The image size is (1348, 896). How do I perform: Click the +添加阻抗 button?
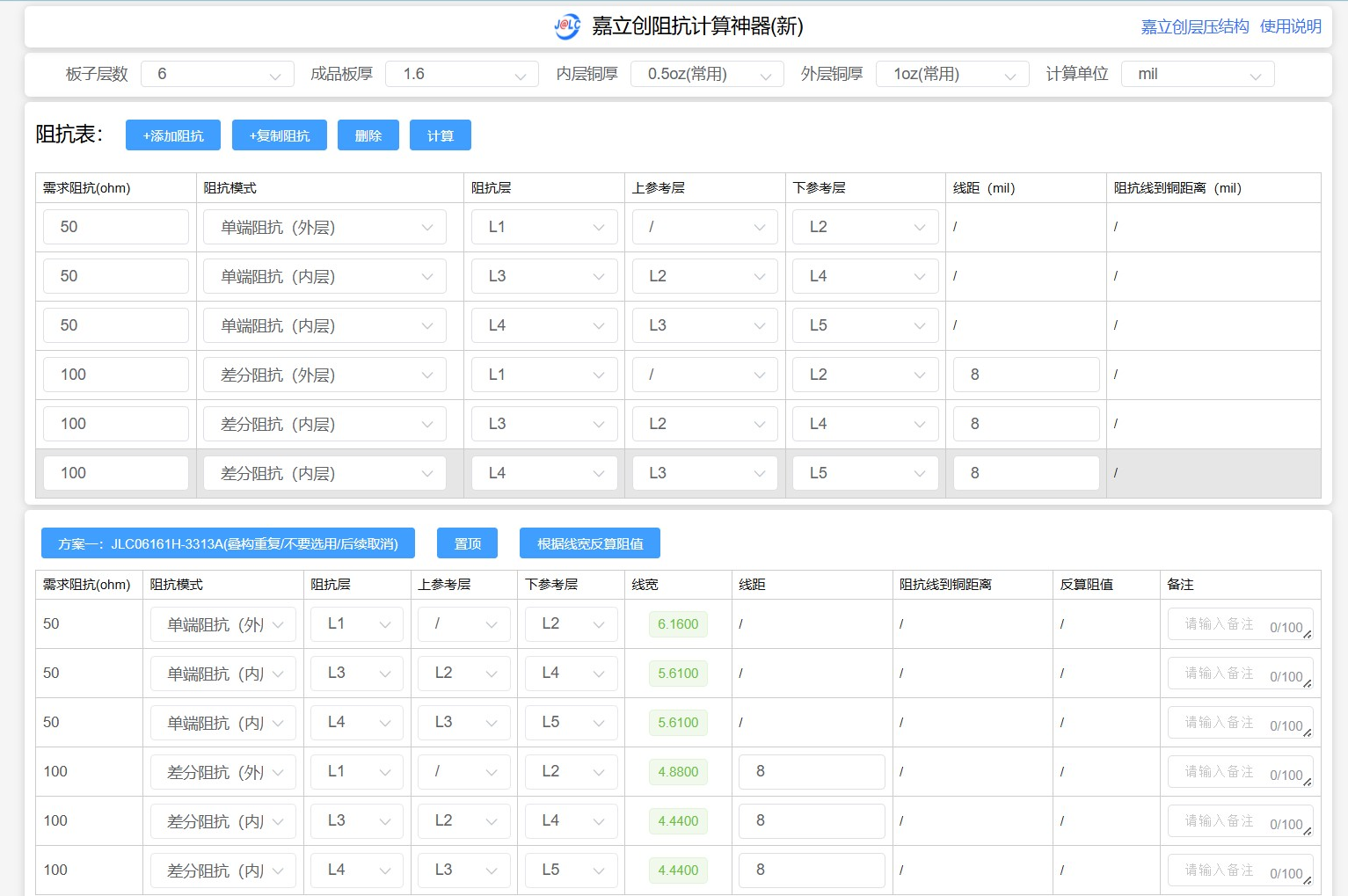(x=173, y=135)
